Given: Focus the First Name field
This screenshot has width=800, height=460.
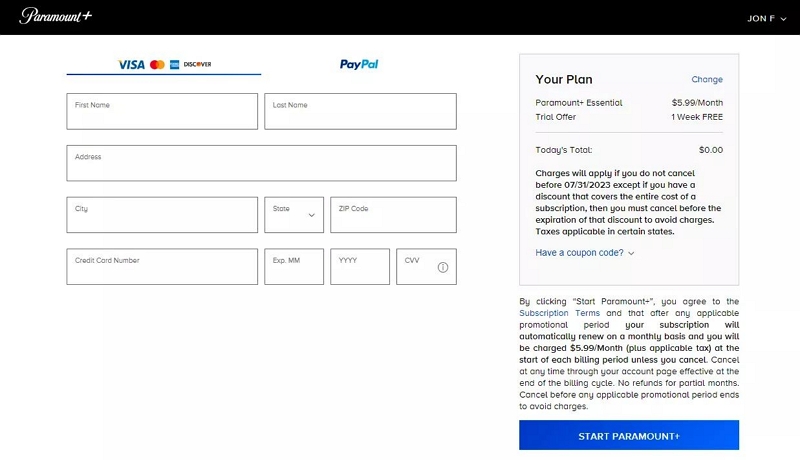Looking at the screenshot, I should (162, 112).
